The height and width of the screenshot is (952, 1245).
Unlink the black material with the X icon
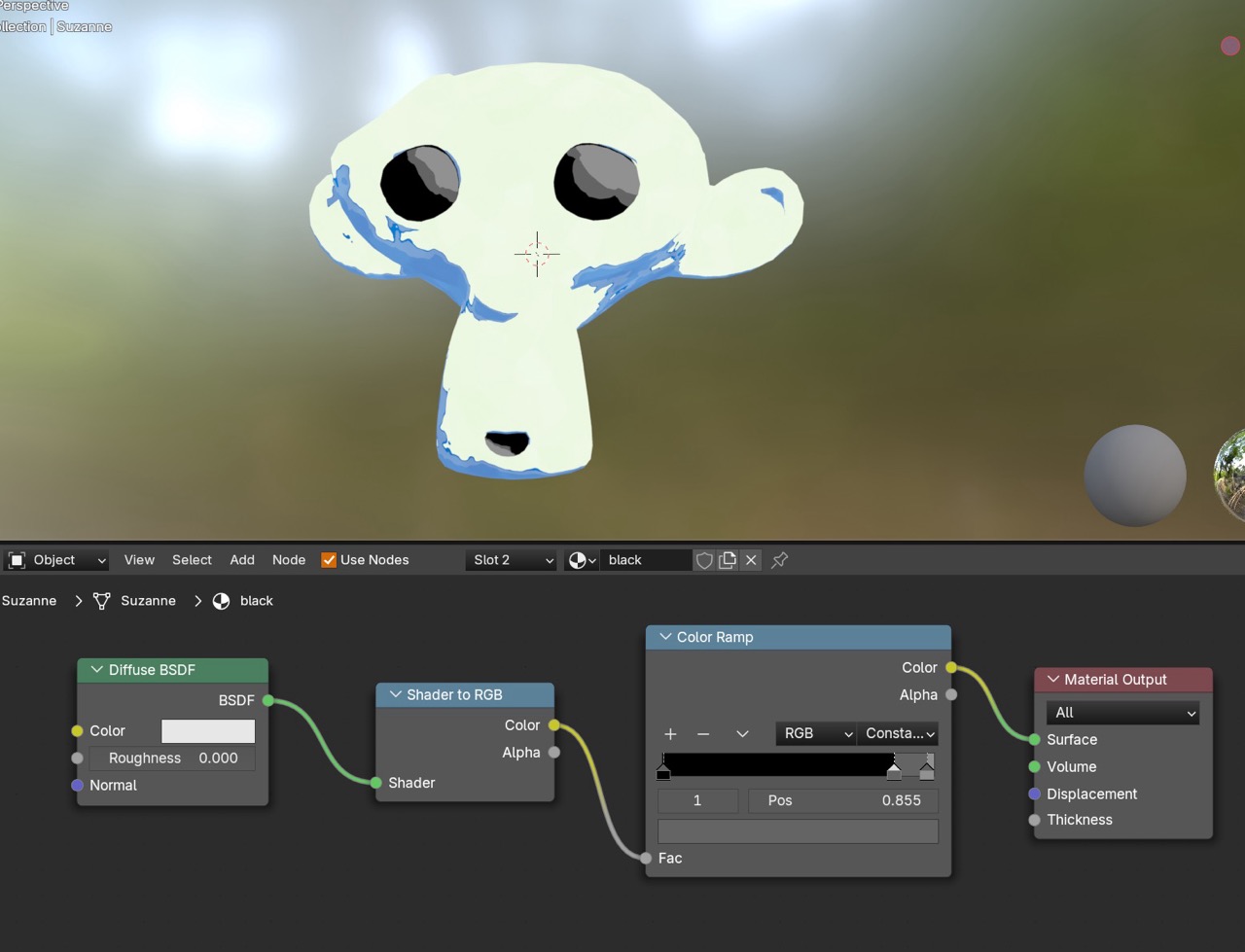pyautogui.click(x=751, y=560)
